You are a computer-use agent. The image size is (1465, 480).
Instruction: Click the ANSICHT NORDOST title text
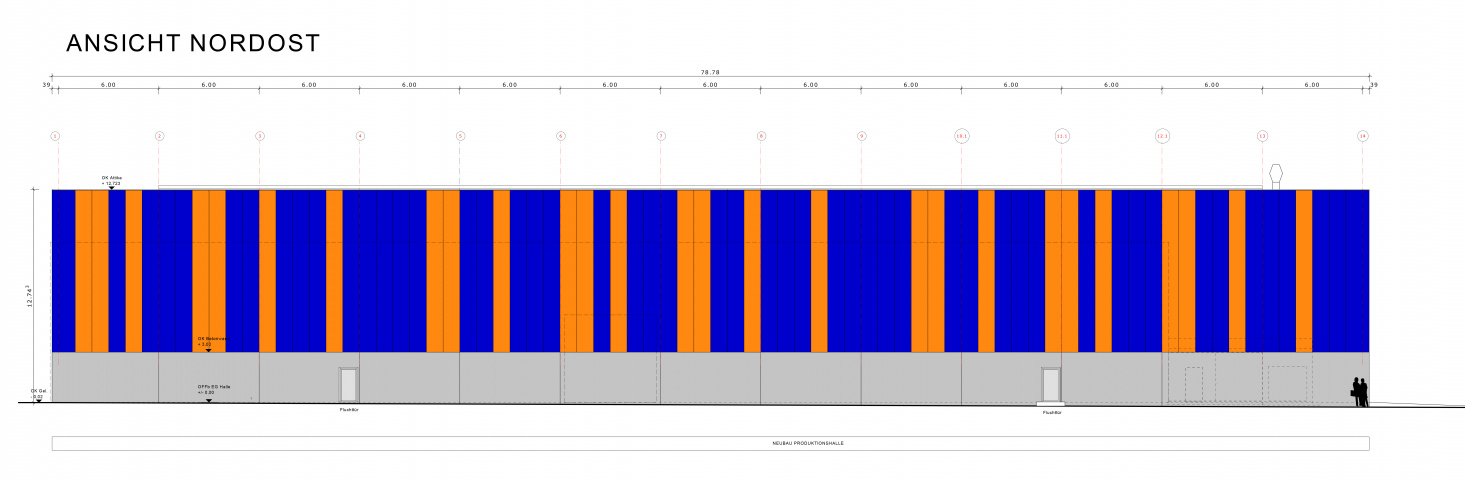(x=193, y=43)
